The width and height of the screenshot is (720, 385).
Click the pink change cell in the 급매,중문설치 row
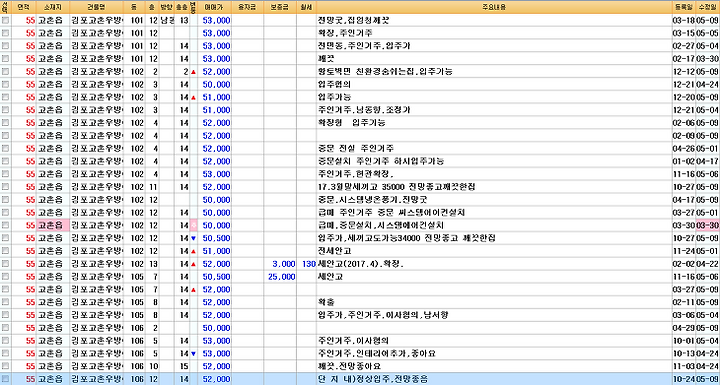click(x=193, y=226)
